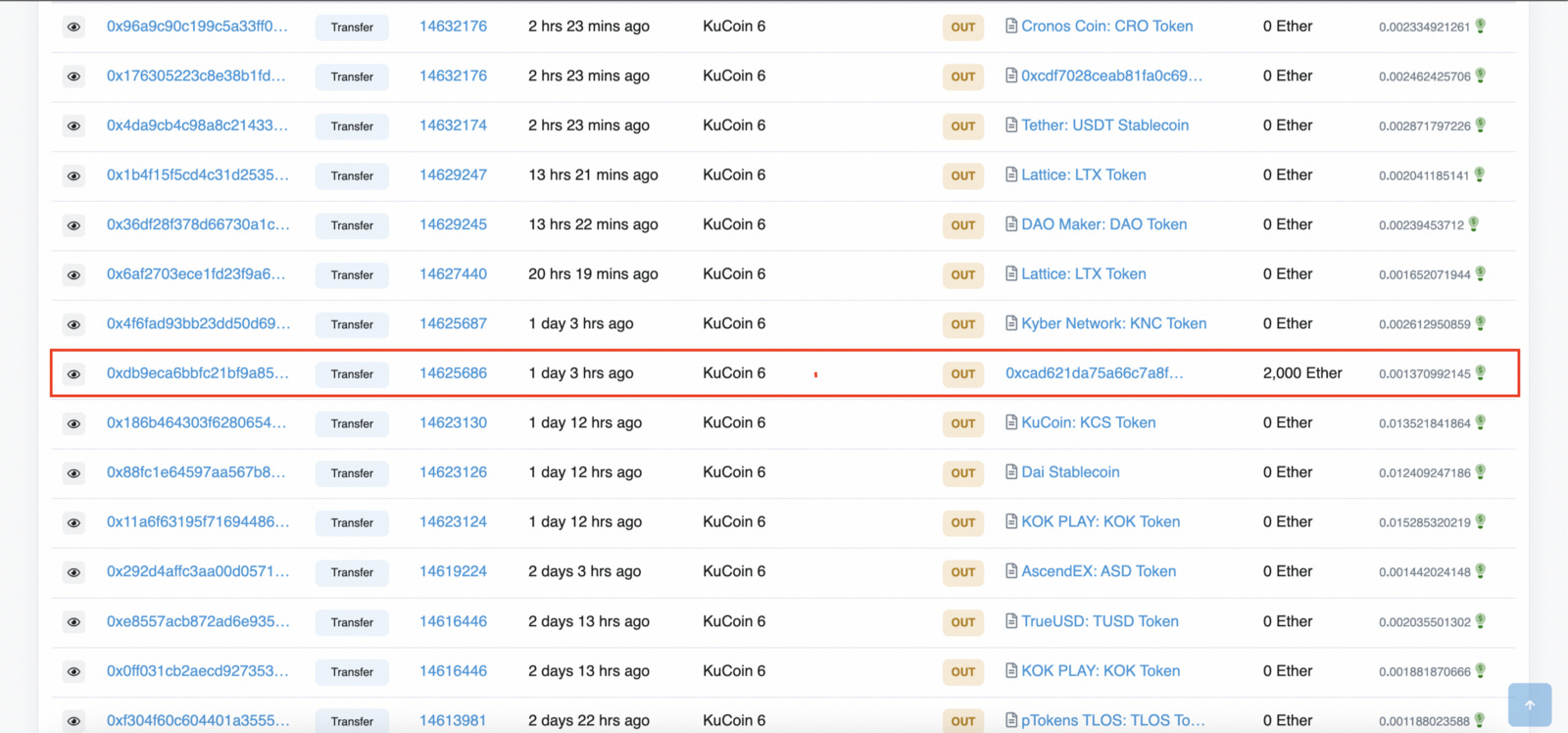Open Tether: USDT Stablecoin contract link
The width and height of the screenshot is (1568, 733).
click(1105, 125)
